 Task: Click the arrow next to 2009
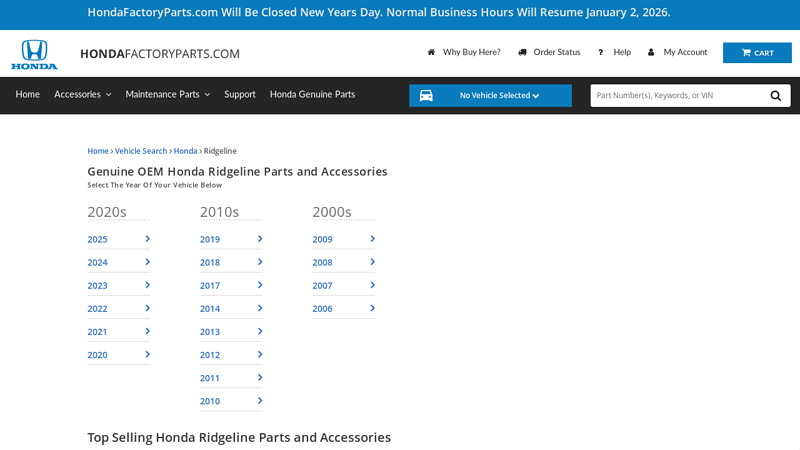click(372, 239)
